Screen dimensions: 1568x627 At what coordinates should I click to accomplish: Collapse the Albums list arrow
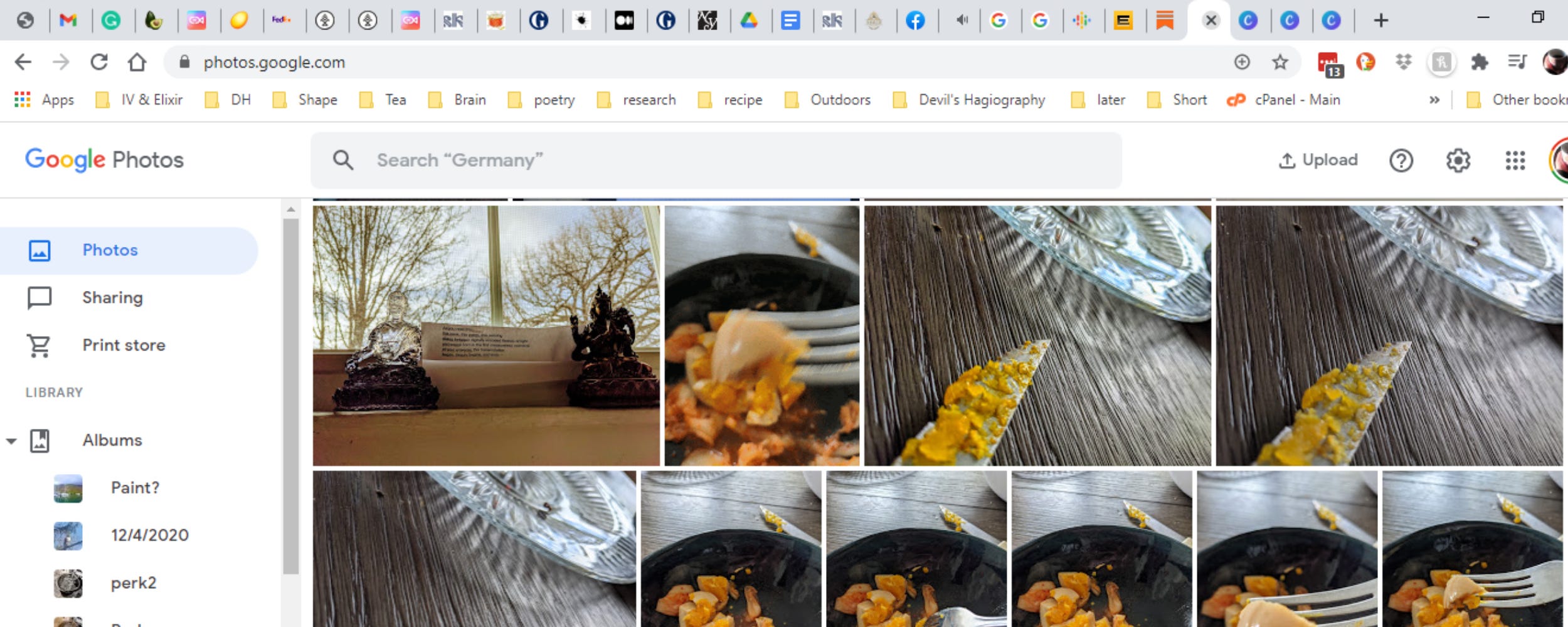[11, 441]
